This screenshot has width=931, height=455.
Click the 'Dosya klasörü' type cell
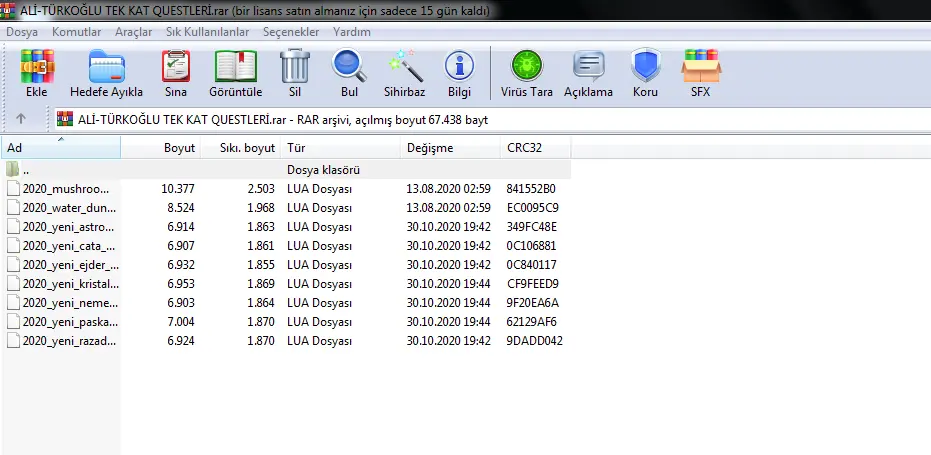pos(324,170)
